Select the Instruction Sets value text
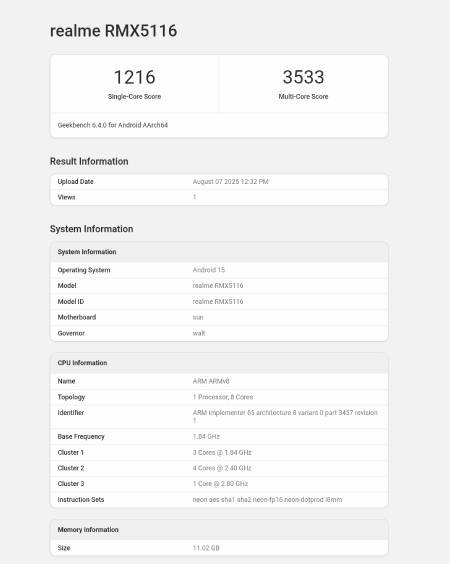450x564 pixels. click(267, 500)
